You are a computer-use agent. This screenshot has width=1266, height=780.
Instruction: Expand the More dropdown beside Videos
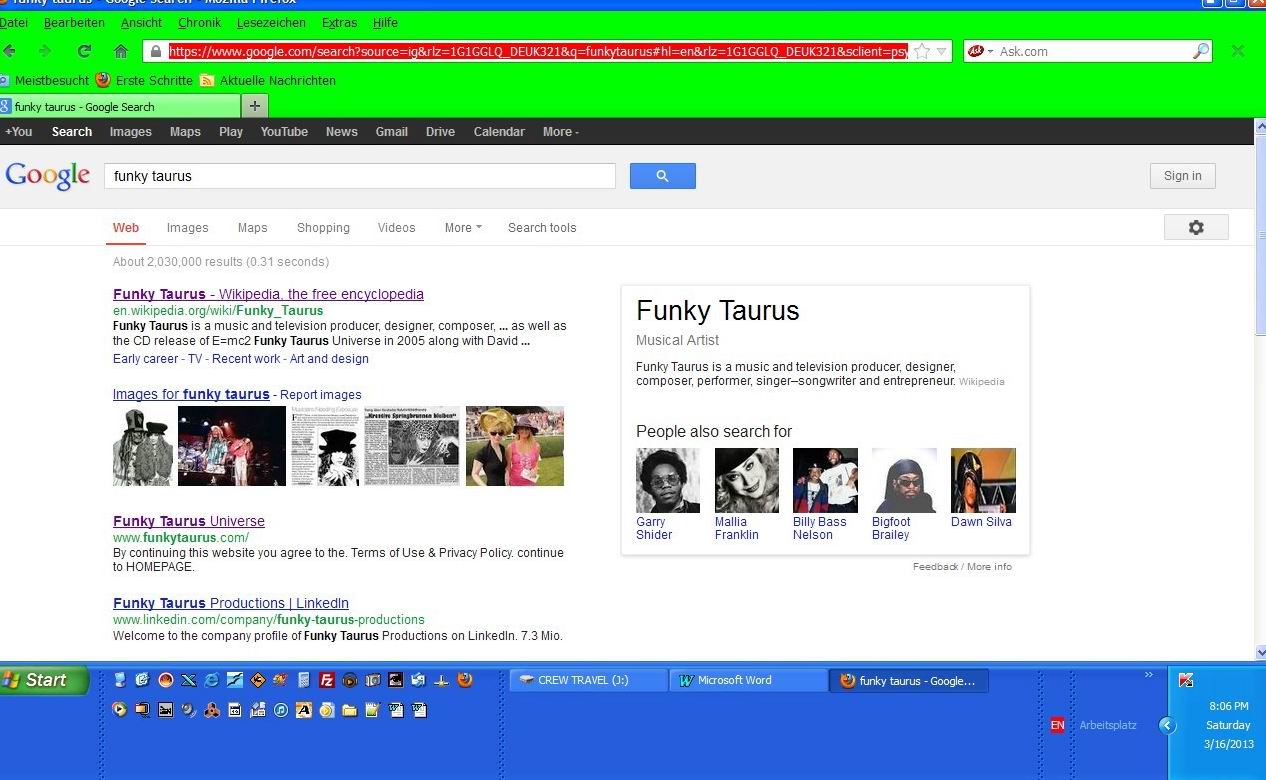coord(463,228)
